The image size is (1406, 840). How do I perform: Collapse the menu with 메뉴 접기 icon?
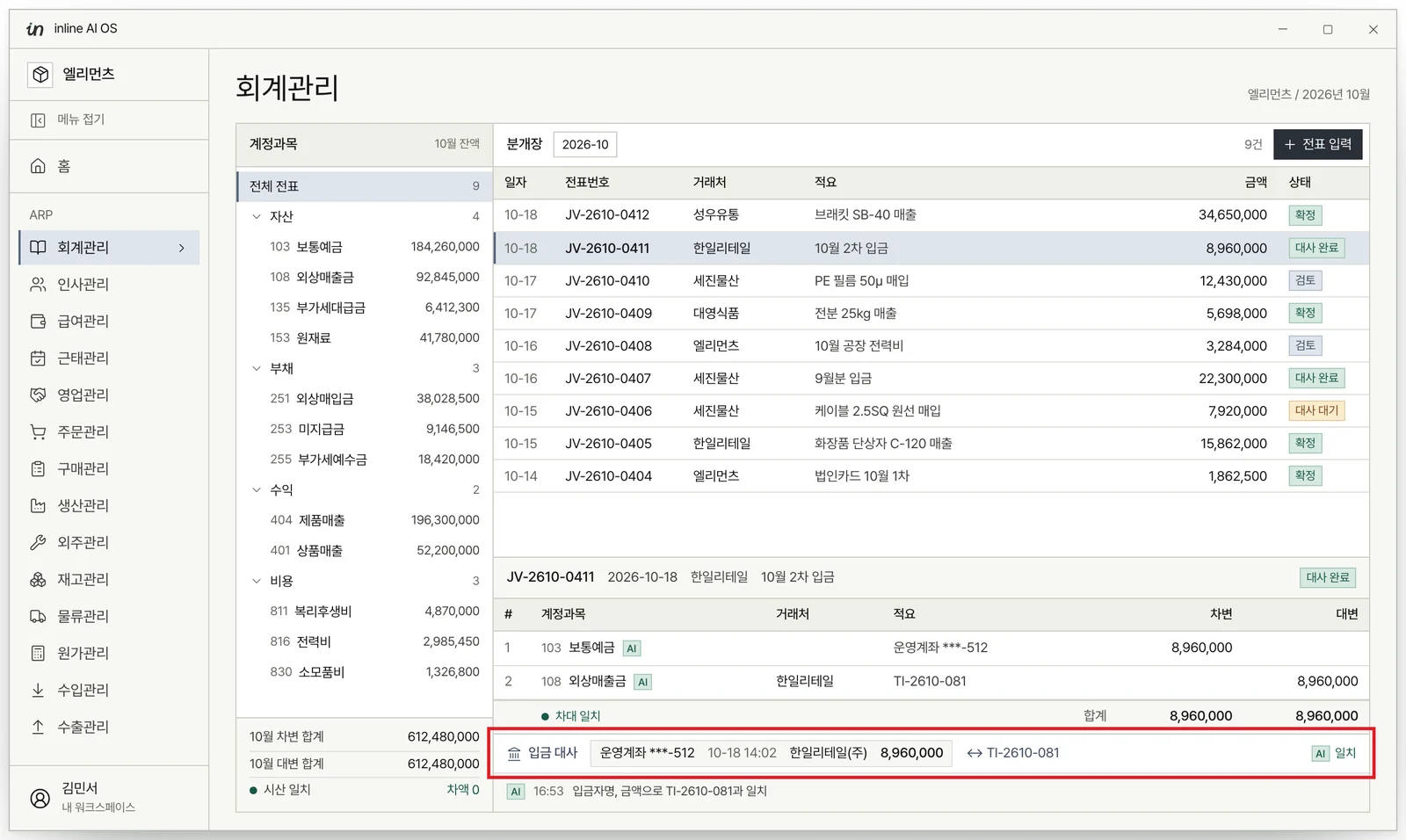coord(38,119)
